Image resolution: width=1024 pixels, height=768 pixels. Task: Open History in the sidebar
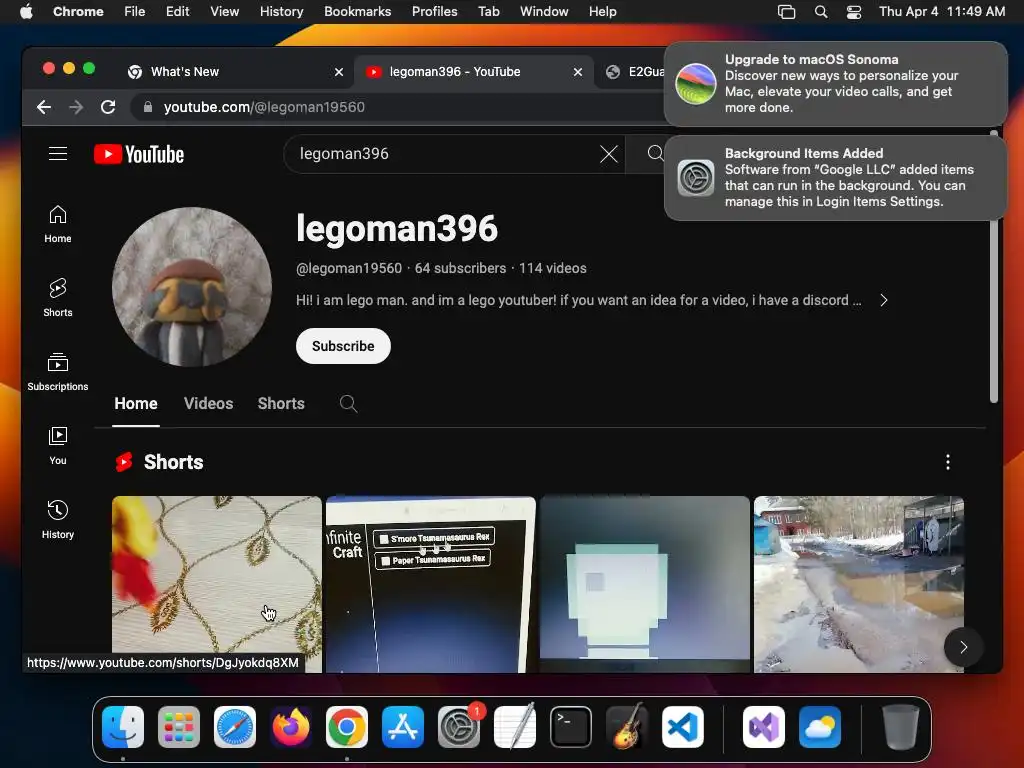57,520
